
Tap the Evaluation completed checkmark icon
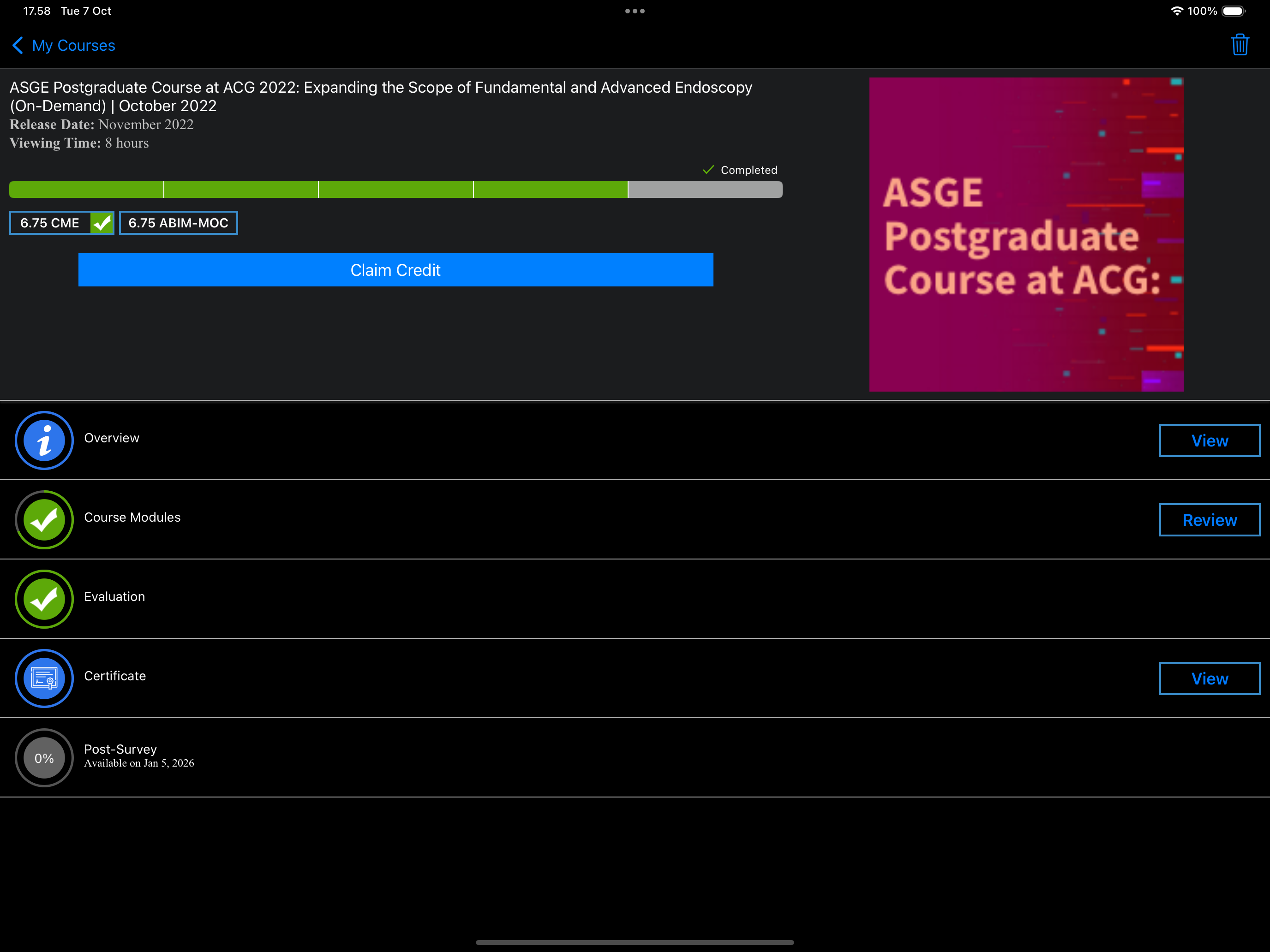pyautogui.click(x=44, y=599)
